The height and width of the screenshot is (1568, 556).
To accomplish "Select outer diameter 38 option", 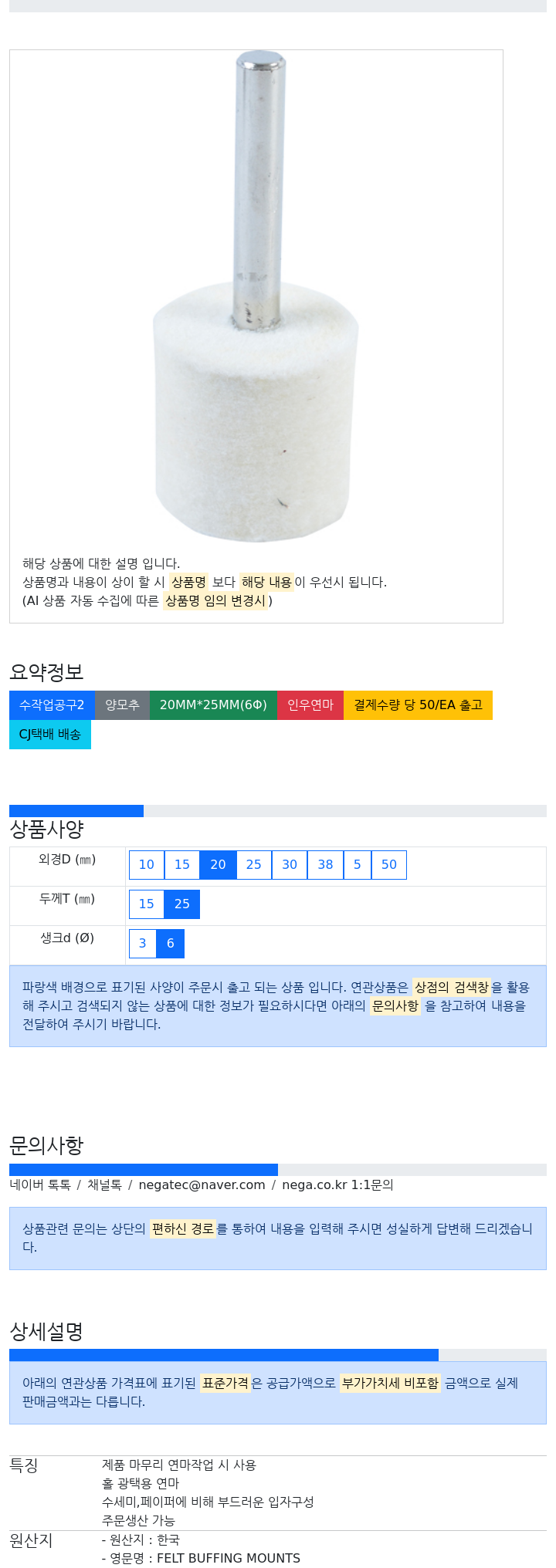I will tap(325, 865).
